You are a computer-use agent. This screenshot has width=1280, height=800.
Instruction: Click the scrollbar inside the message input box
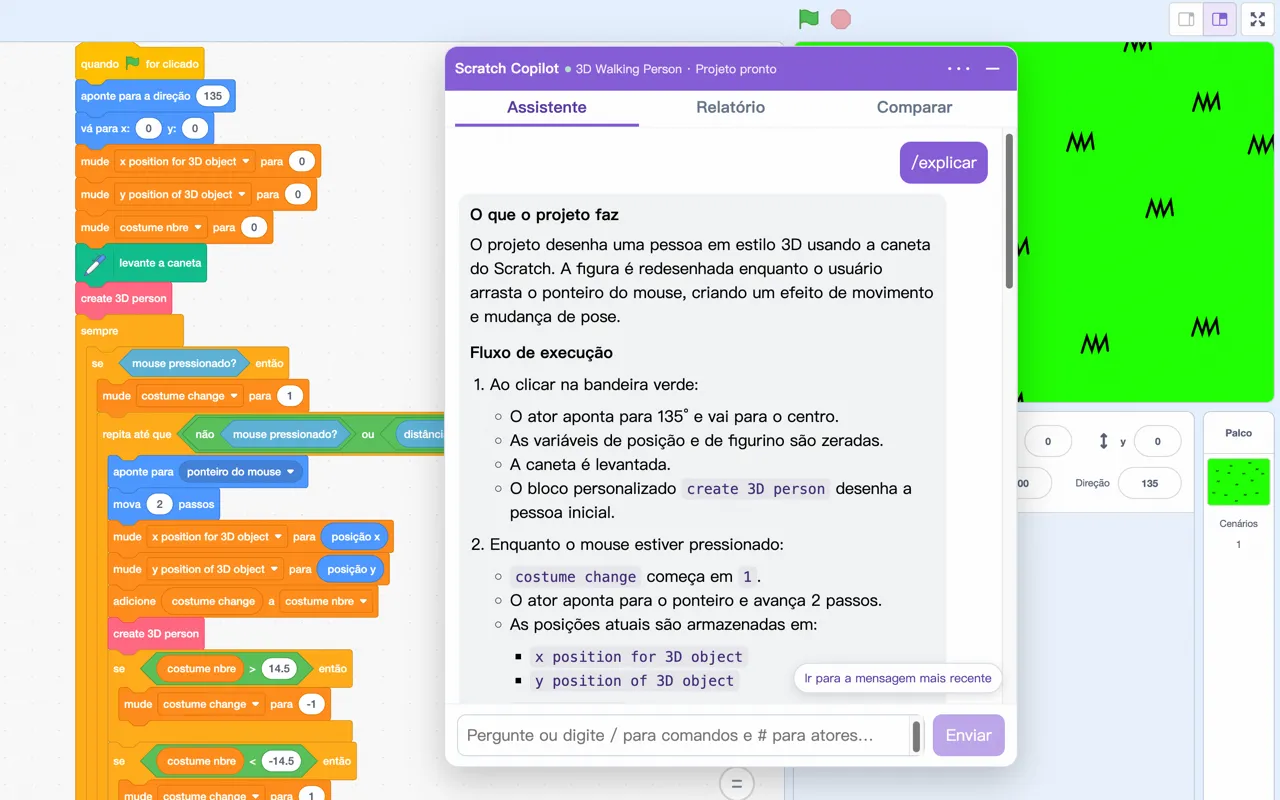[x=916, y=736]
